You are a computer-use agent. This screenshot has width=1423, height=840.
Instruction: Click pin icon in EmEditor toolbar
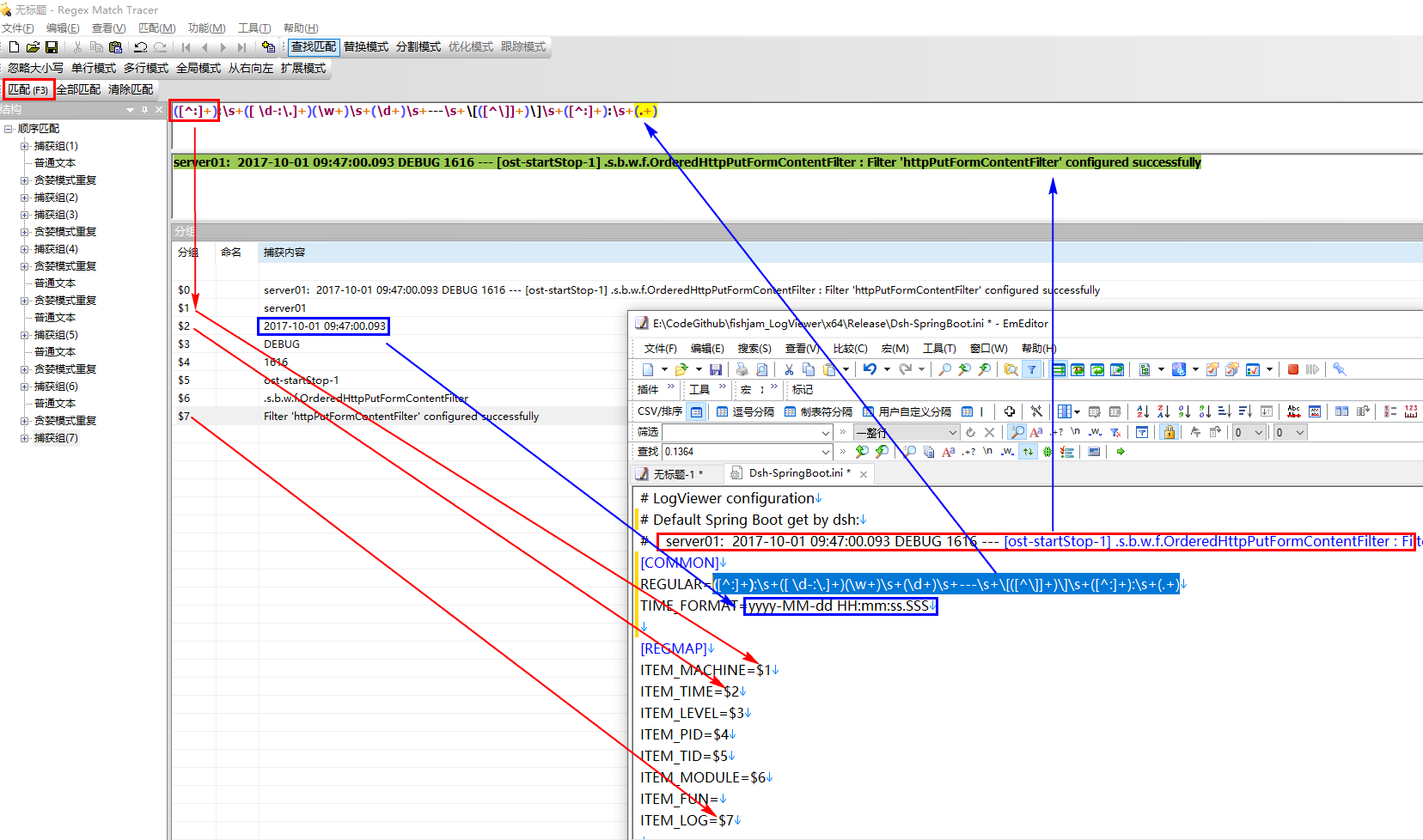pyautogui.click(x=1339, y=369)
